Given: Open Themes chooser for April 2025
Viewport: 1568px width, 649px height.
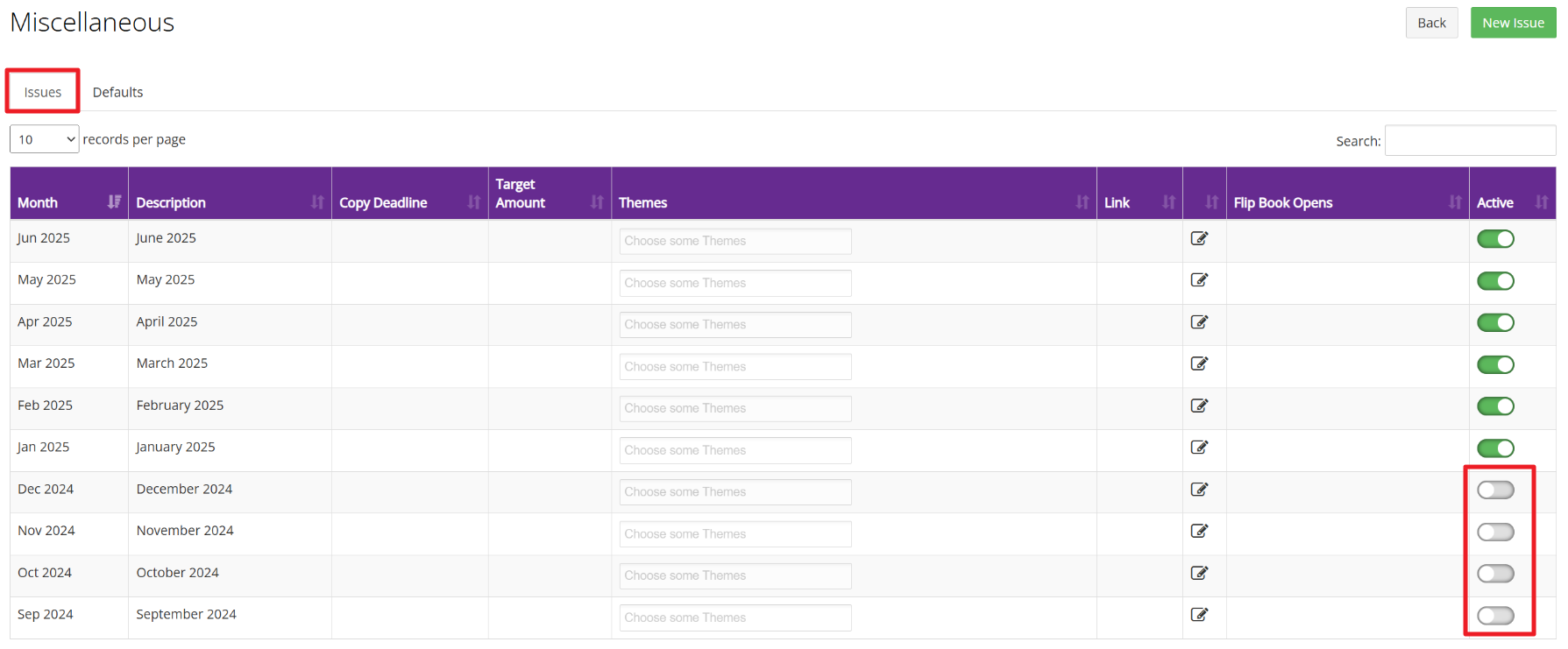Looking at the screenshot, I should point(735,324).
